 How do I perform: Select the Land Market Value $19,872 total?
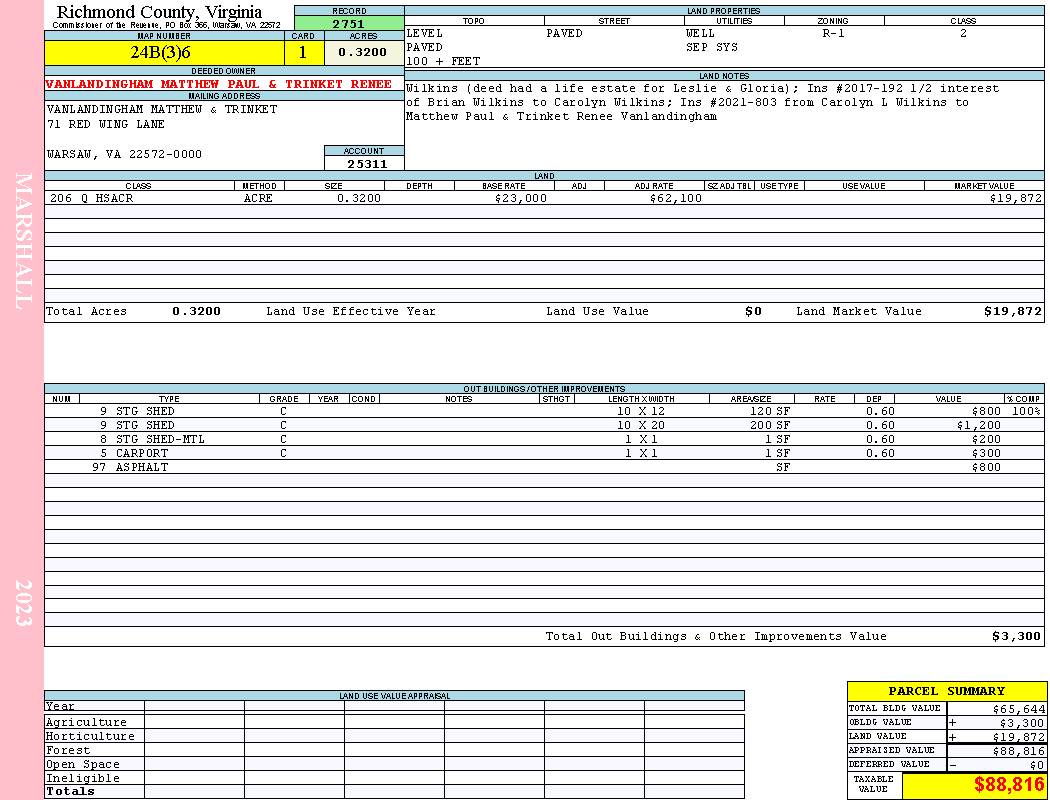click(x=1013, y=311)
